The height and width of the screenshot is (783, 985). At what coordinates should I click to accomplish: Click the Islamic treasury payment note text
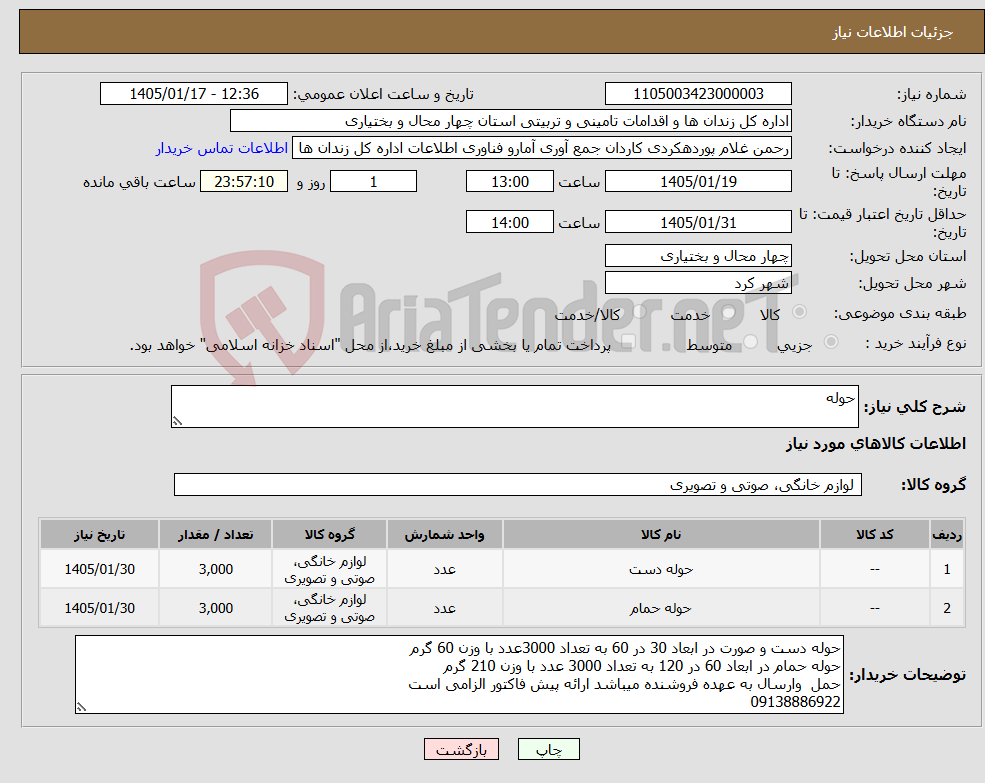point(370,346)
